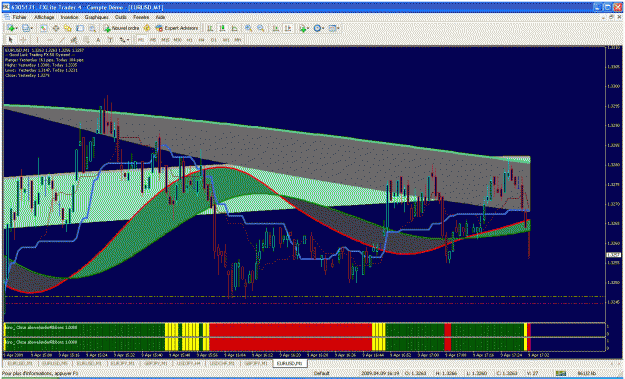Image resolution: width=625 pixels, height=379 pixels.
Task: Select the Fibonacci Retracement tool
Action: [85, 39]
